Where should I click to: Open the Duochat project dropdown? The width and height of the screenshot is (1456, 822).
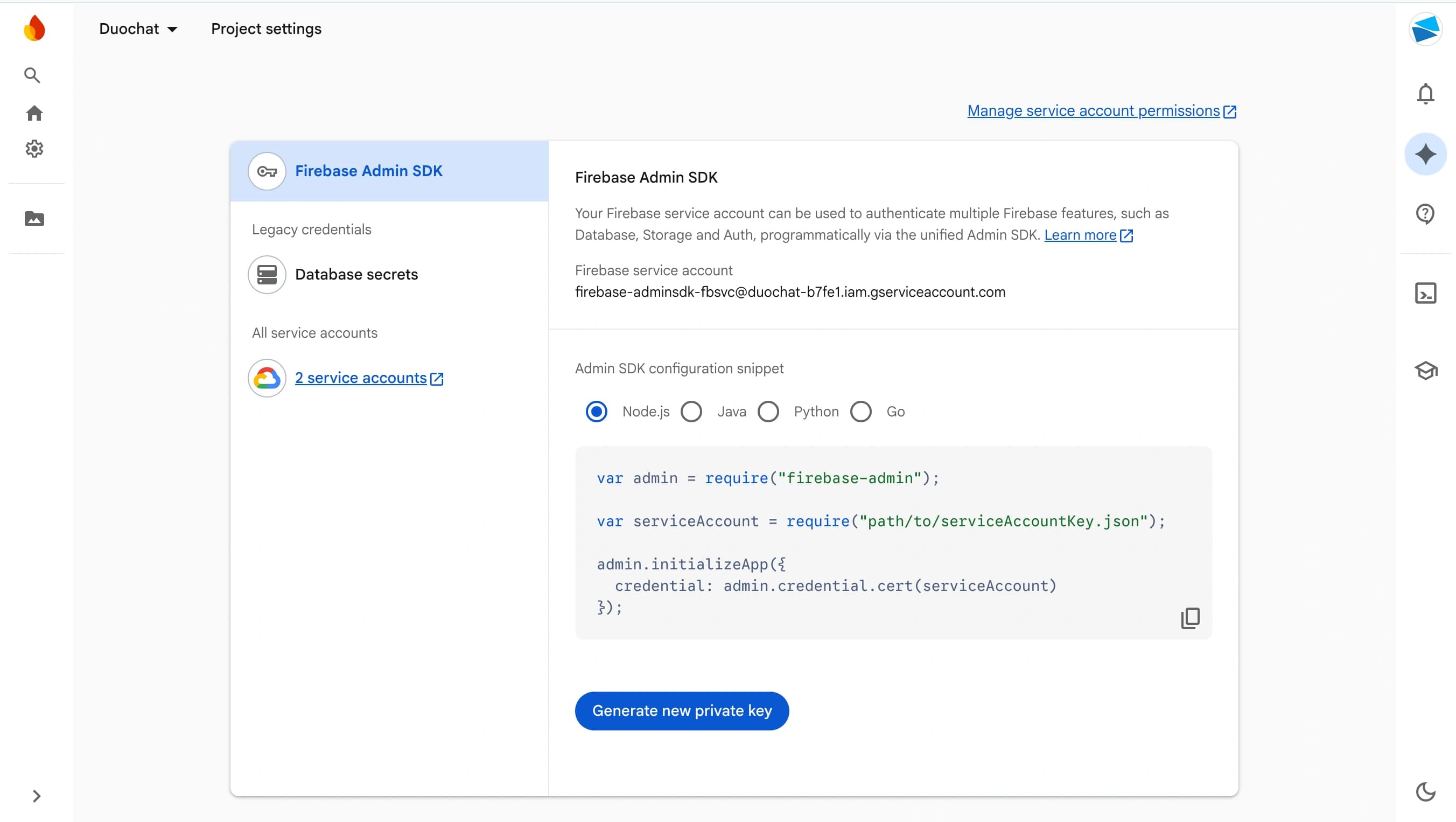pyautogui.click(x=138, y=29)
